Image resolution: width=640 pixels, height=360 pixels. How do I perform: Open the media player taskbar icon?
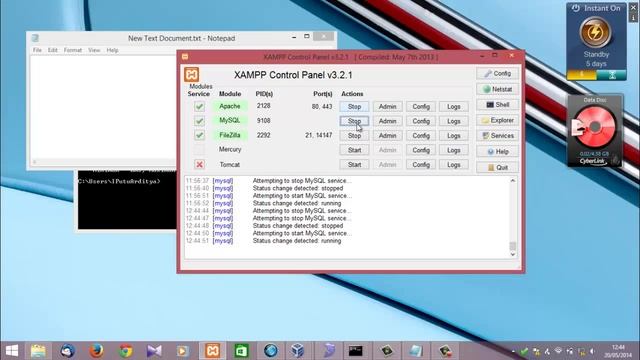183,351
